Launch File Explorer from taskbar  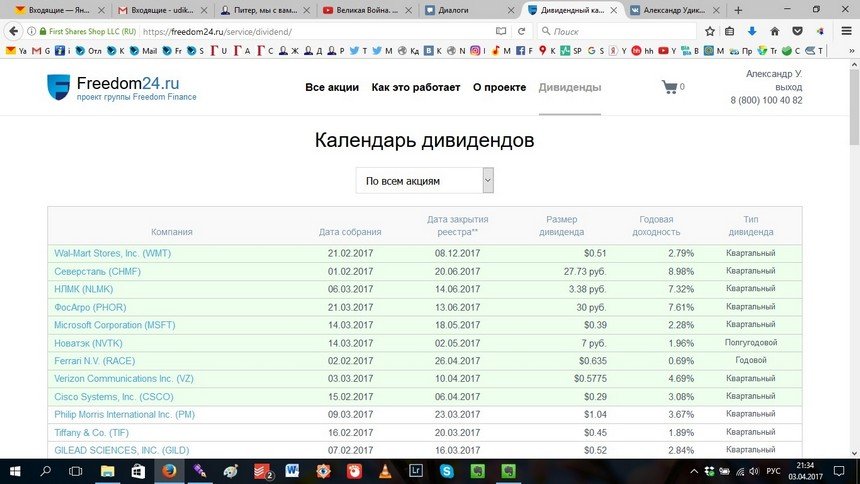[108, 471]
